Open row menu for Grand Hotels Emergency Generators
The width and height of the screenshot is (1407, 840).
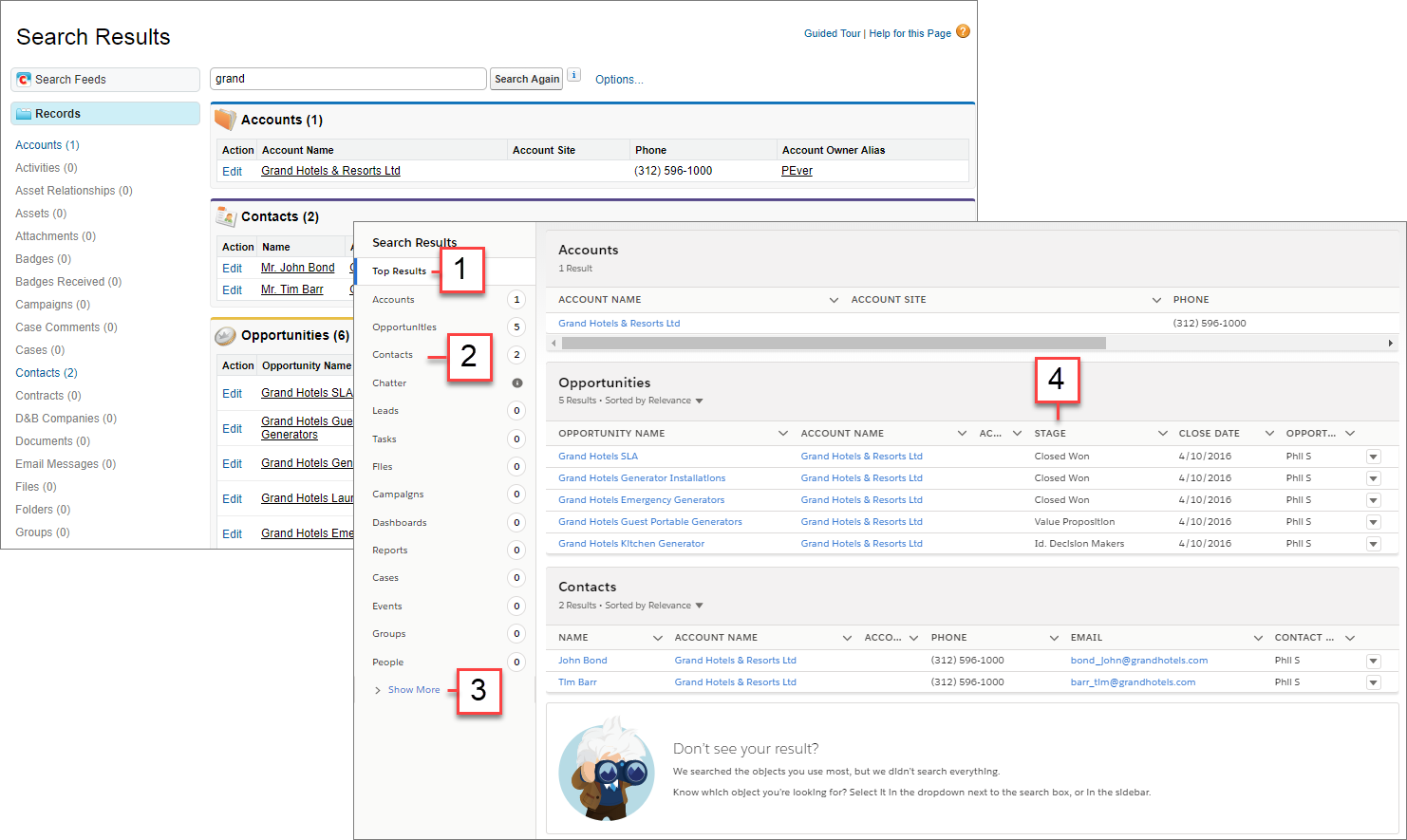1373,500
